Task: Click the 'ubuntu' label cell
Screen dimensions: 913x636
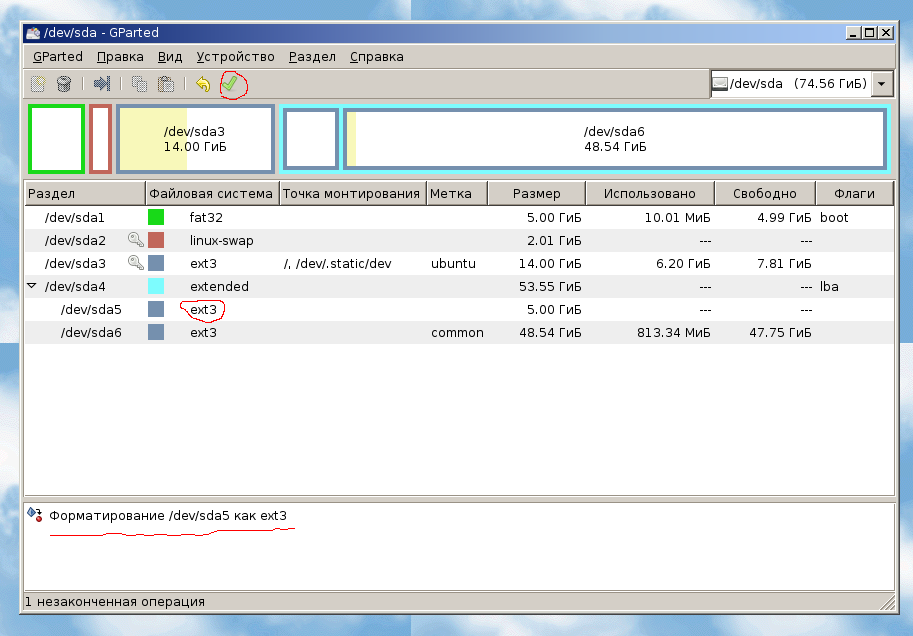Action: click(453, 263)
